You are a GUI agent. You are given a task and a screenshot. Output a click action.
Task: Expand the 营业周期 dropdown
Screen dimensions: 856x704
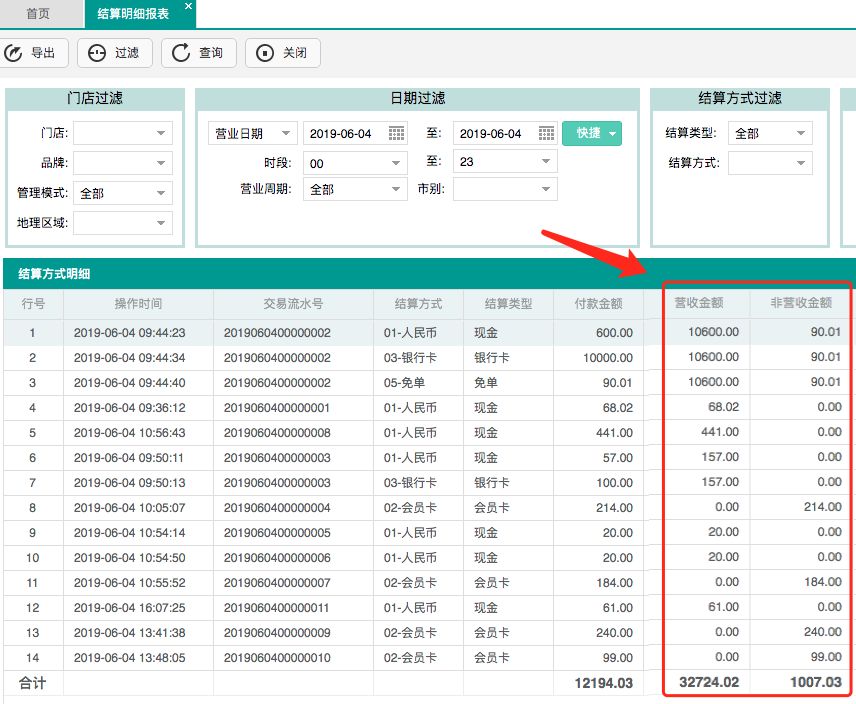(355, 189)
